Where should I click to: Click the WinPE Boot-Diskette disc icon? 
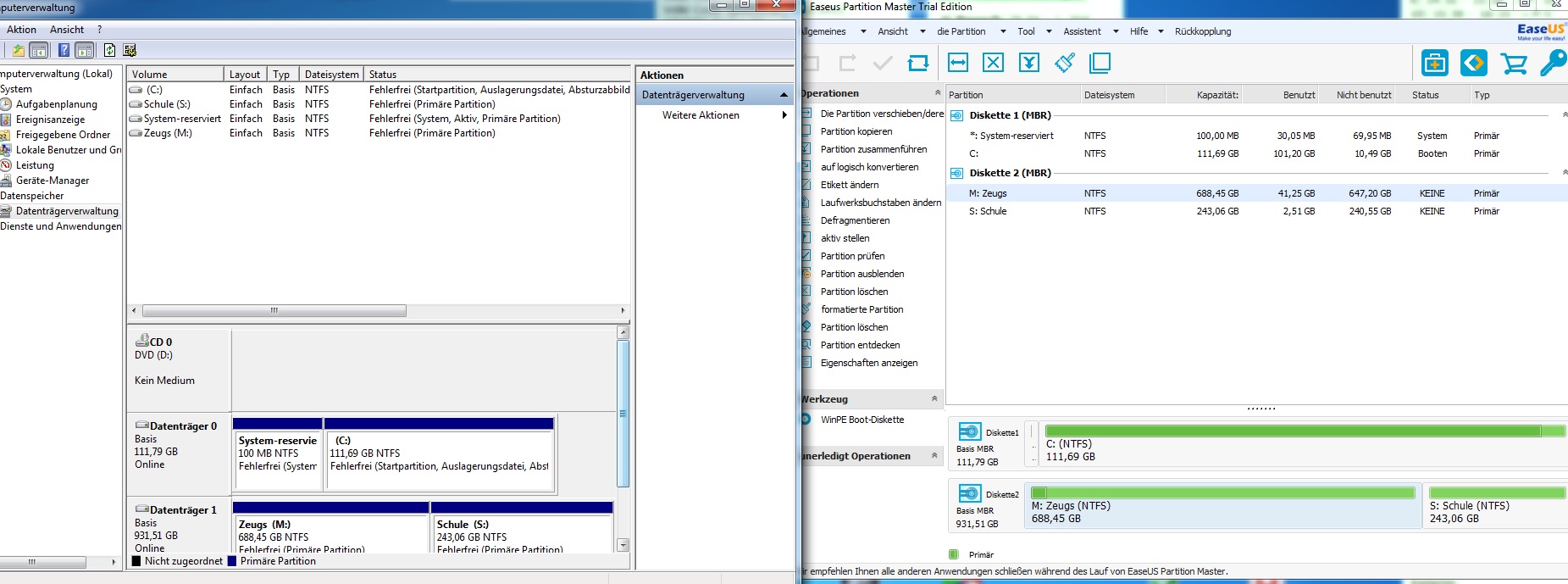tap(806, 420)
